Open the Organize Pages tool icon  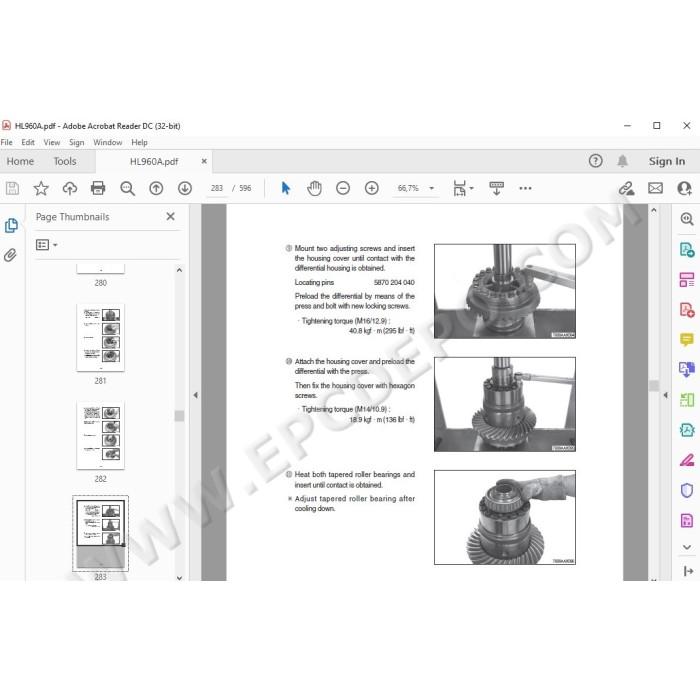pos(687,280)
